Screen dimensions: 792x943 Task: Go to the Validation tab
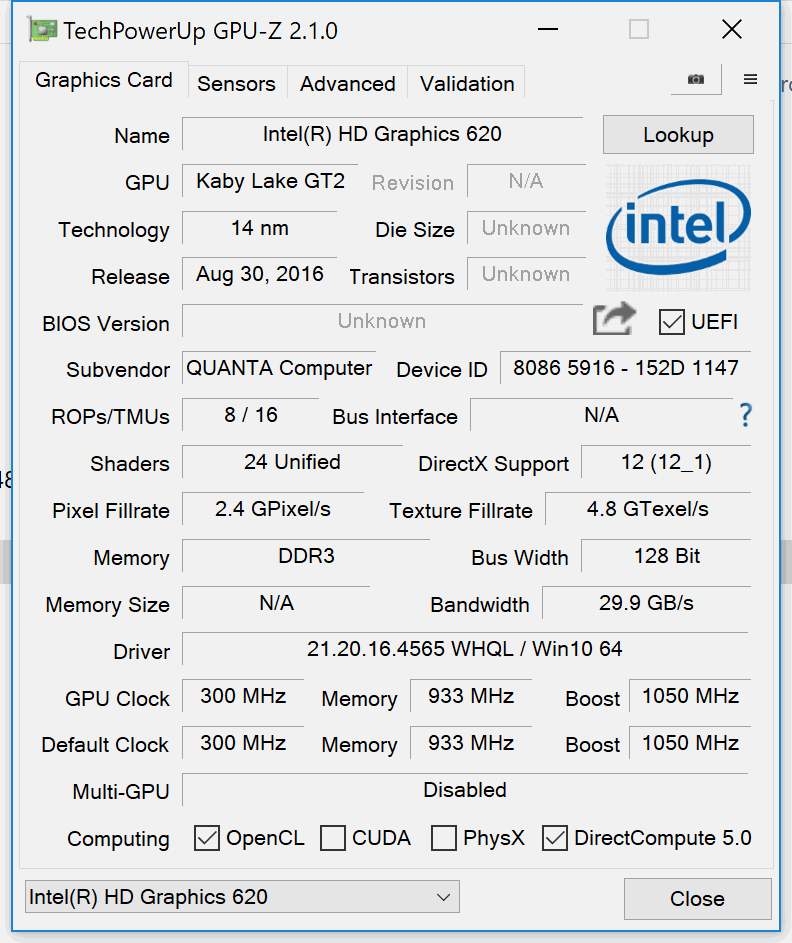[x=467, y=83]
